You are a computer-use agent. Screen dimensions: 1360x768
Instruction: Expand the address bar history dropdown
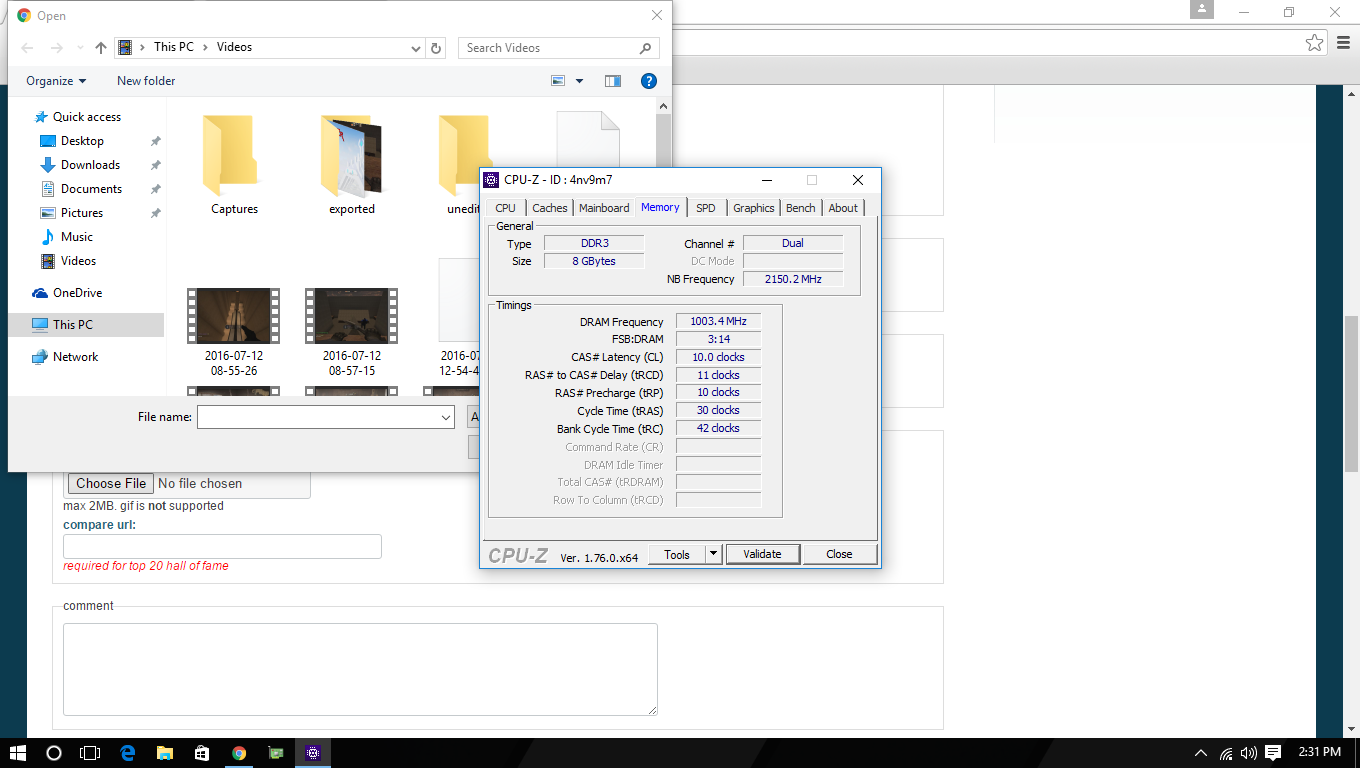[x=417, y=48]
